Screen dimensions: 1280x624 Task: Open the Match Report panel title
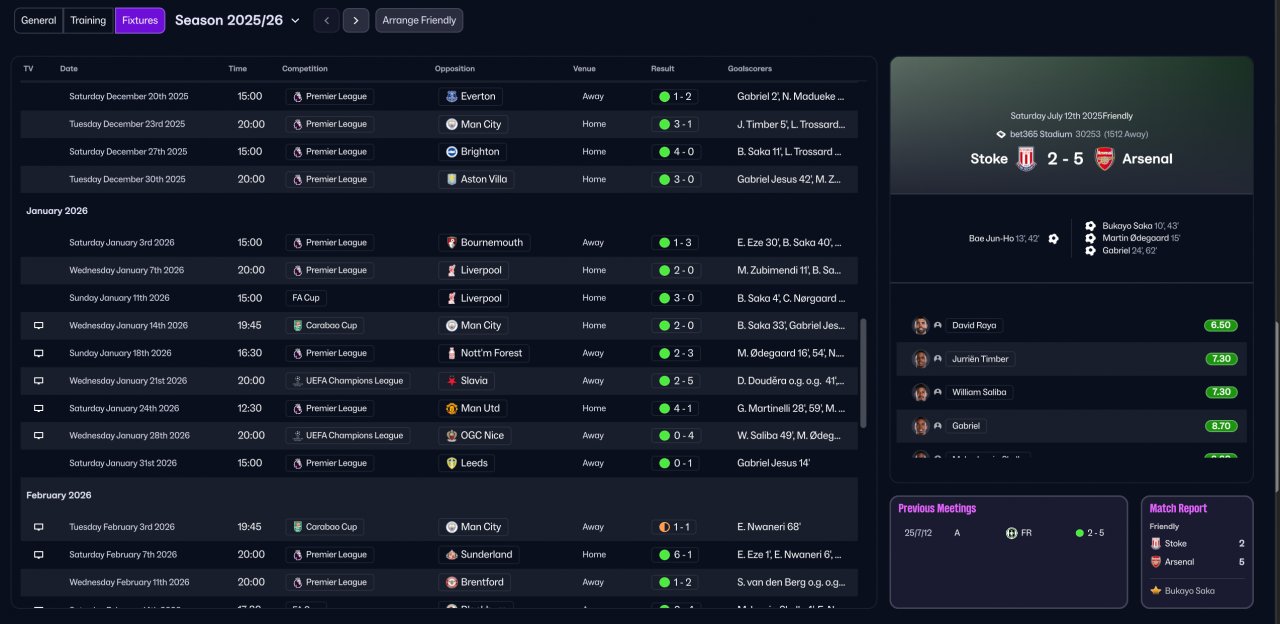click(1178, 509)
